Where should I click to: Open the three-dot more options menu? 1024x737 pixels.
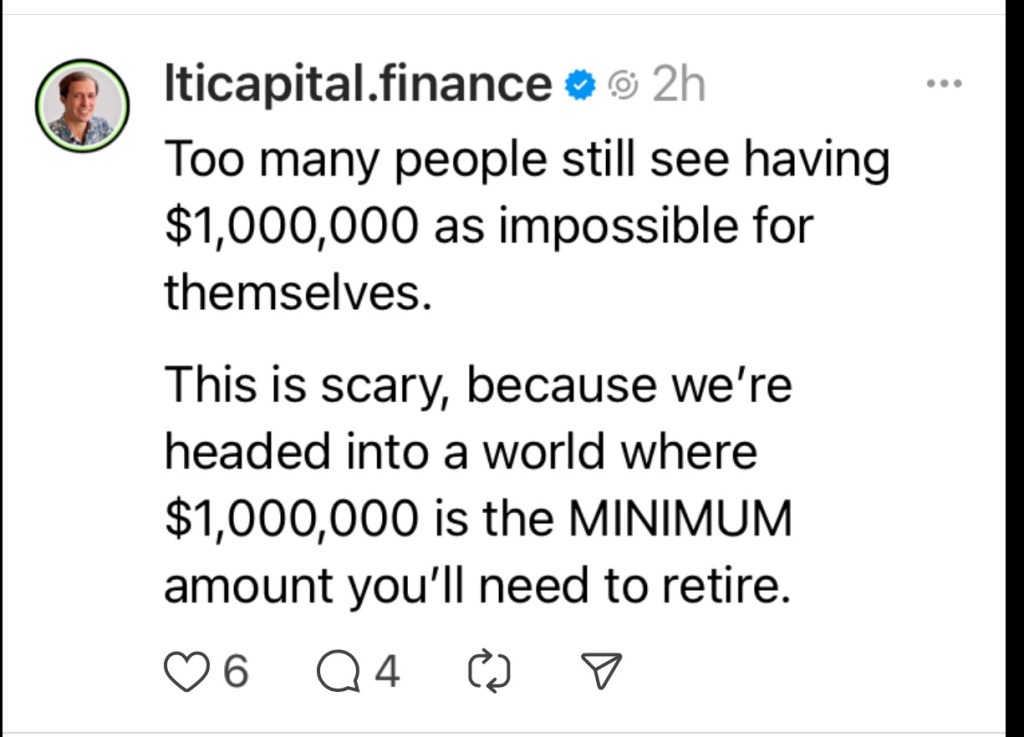[x=943, y=85]
